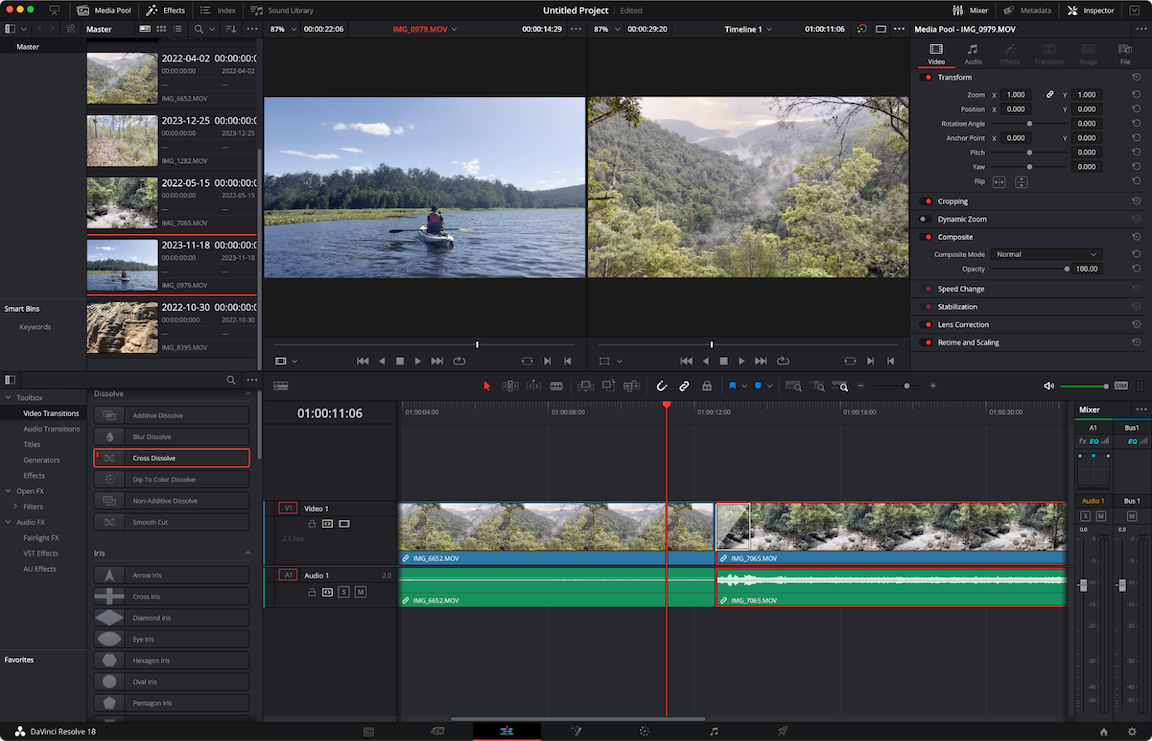Mute the Audio 1 track
The height and width of the screenshot is (741, 1152).
coord(360,592)
